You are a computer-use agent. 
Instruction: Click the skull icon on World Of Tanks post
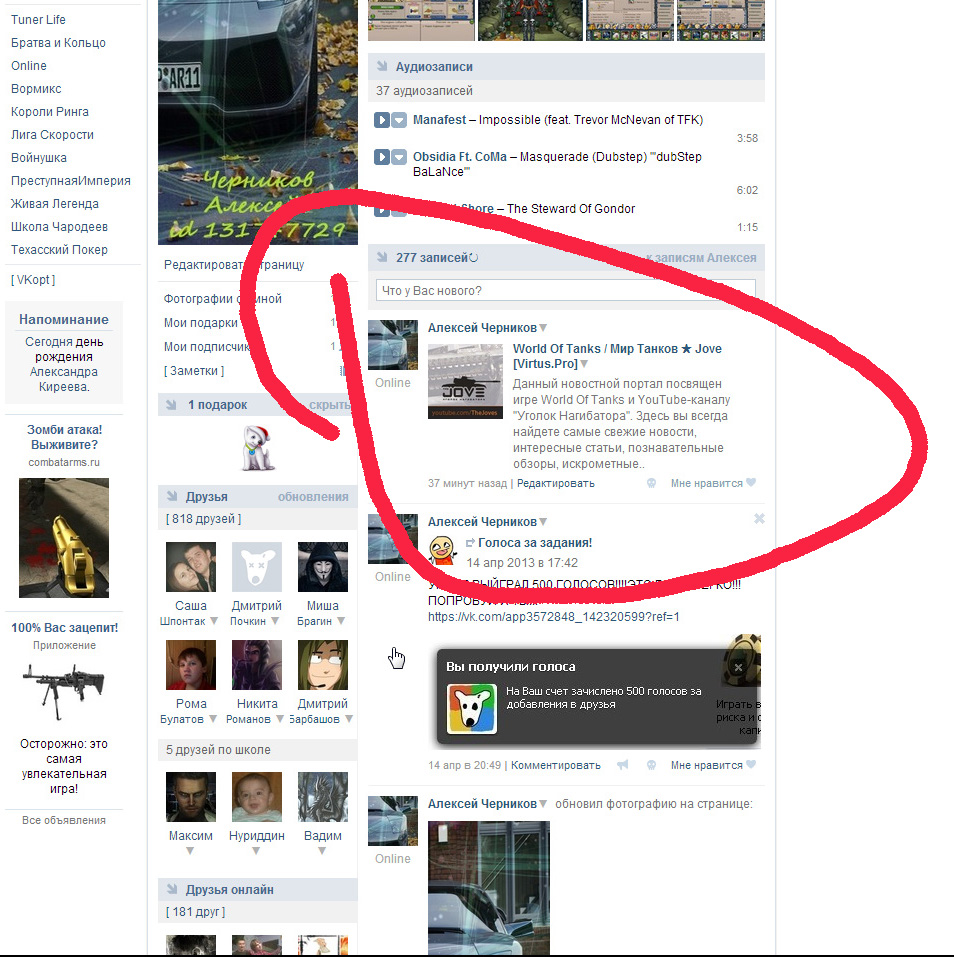pyautogui.click(x=651, y=483)
